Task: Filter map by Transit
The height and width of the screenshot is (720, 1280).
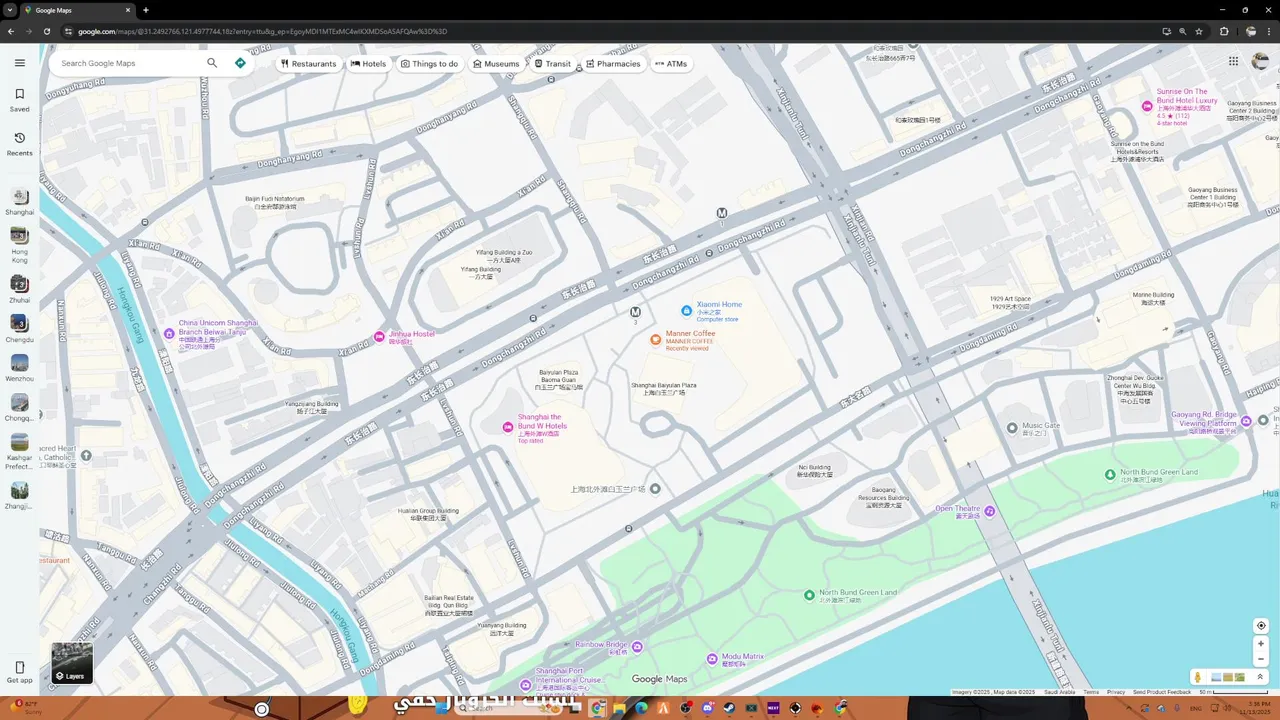Action: point(553,63)
